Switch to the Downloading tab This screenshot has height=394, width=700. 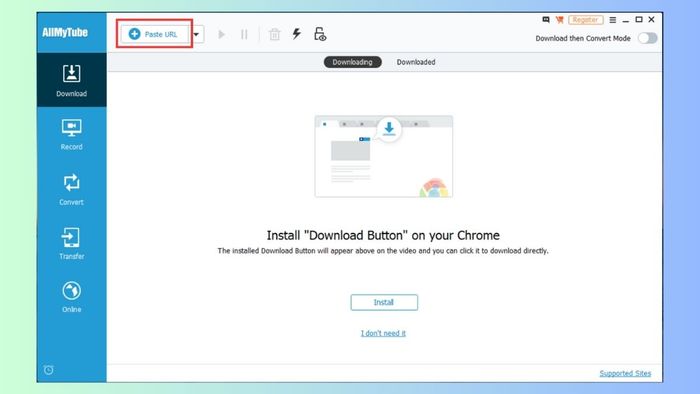pyautogui.click(x=352, y=62)
